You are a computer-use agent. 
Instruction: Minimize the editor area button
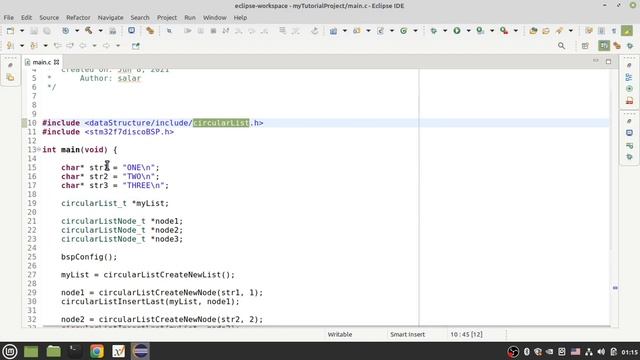tap(596, 61)
